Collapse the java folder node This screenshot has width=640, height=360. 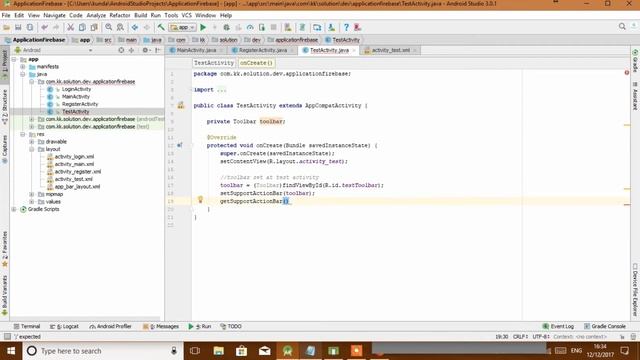[23, 74]
